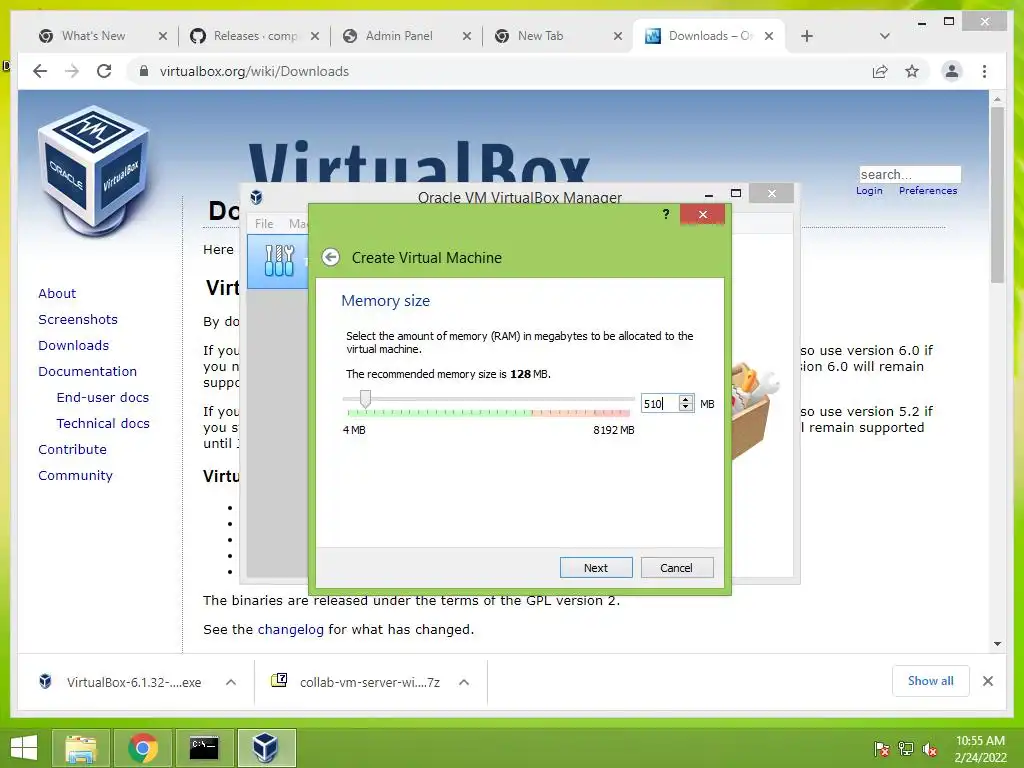Click the share page icon in Chrome toolbar
1024x768 pixels.
coord(880,71)
